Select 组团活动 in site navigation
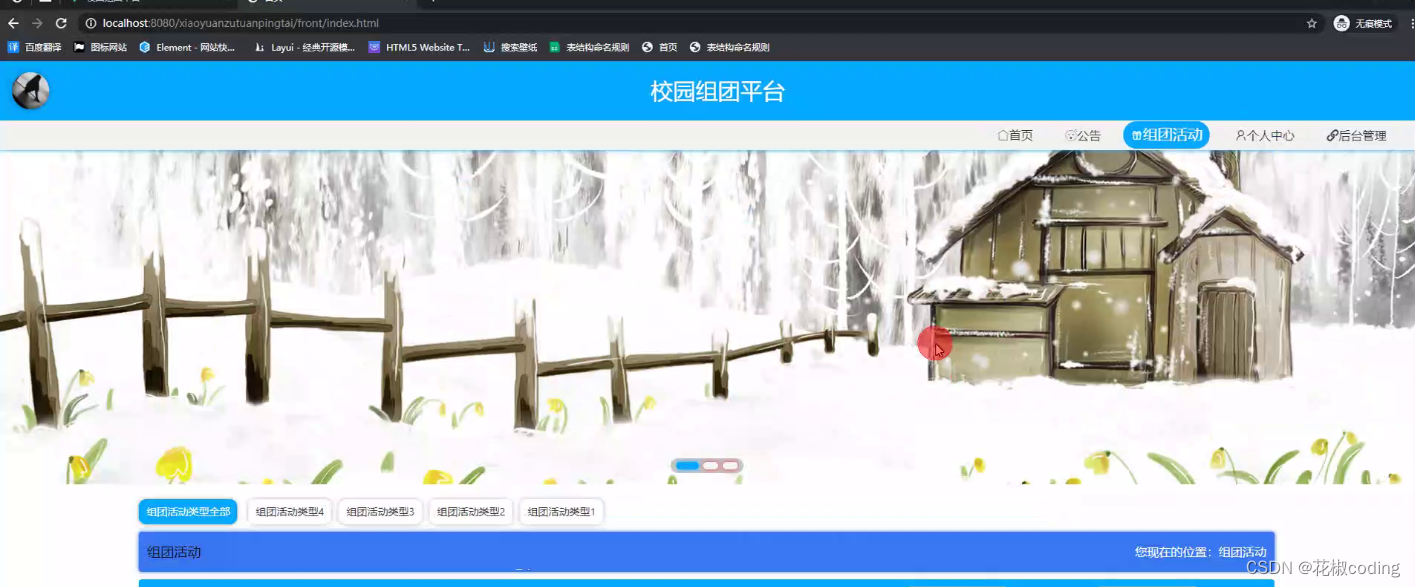Image resolution: width=1415 pixels, height=587 pixels. [x=1166, y=135]
